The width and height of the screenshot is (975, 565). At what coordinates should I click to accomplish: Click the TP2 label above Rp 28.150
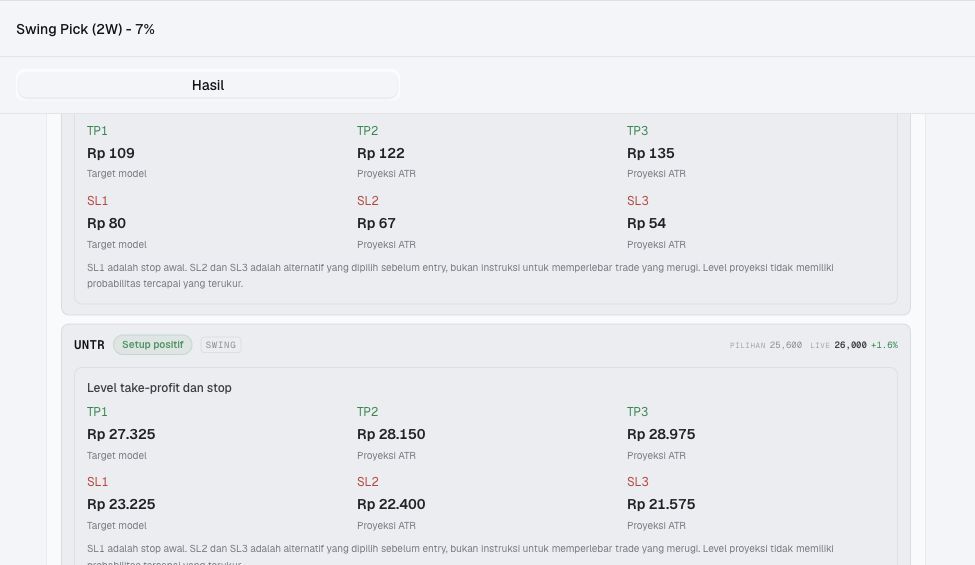point(367,411)
